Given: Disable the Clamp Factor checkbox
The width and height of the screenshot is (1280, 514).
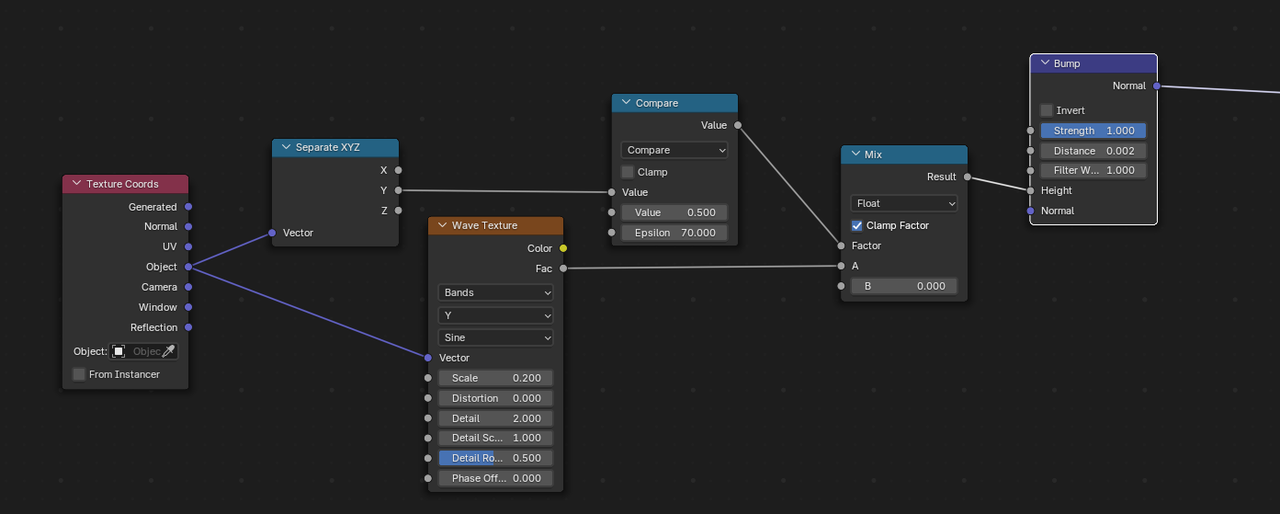Looking at the screenshot, I should pyautogui.click(x=857, y=226).
